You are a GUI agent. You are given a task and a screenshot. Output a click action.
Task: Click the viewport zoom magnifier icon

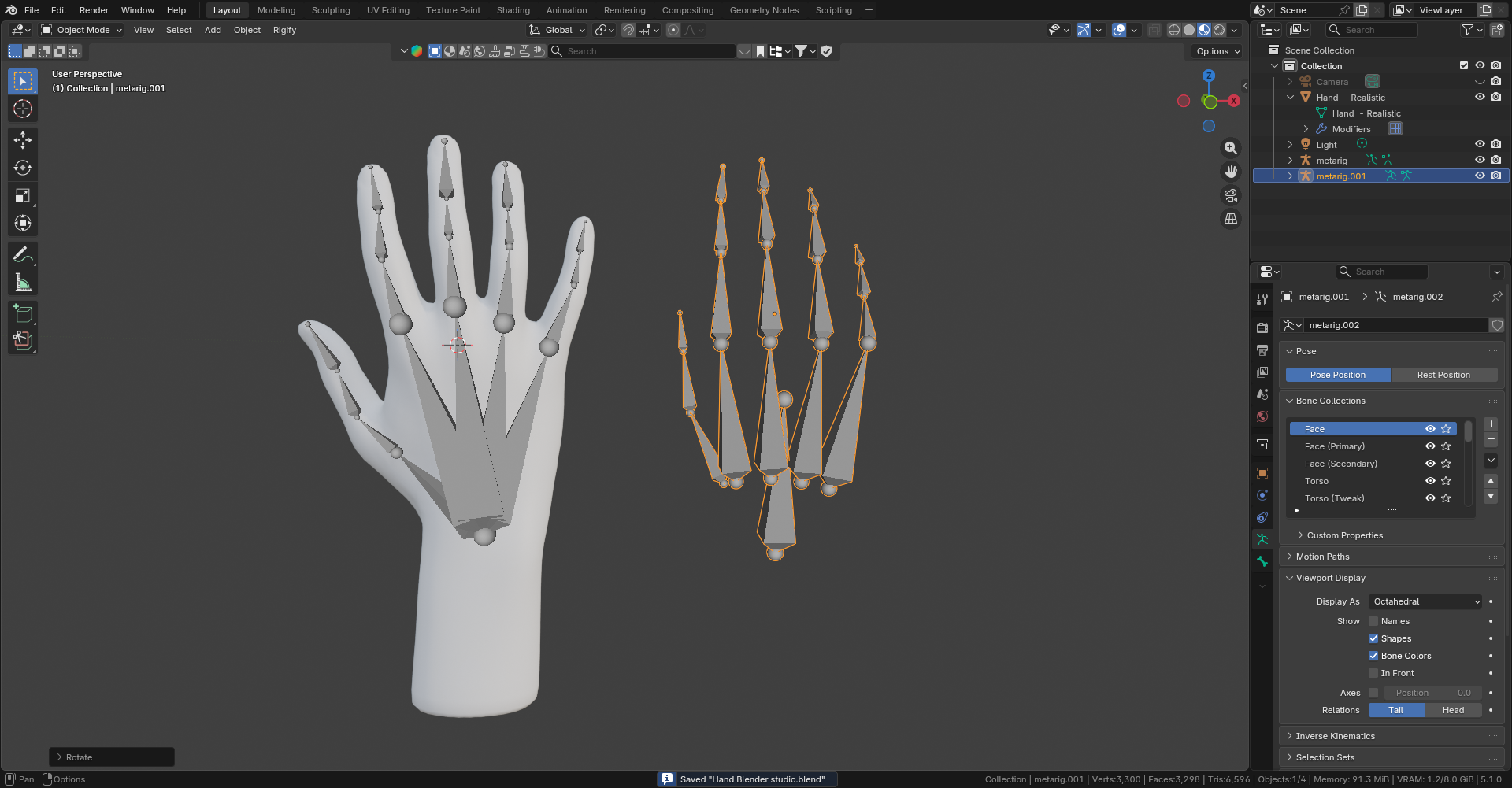[1231, 148]
